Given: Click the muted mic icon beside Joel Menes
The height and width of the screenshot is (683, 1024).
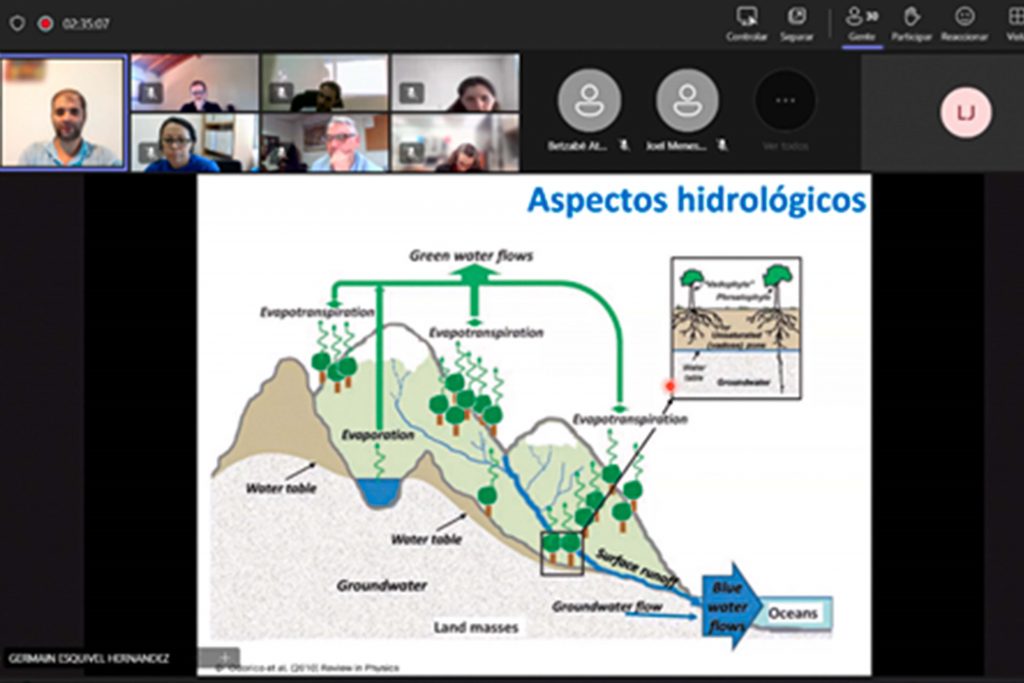Looking at the screenshot, I should [722, 146].
